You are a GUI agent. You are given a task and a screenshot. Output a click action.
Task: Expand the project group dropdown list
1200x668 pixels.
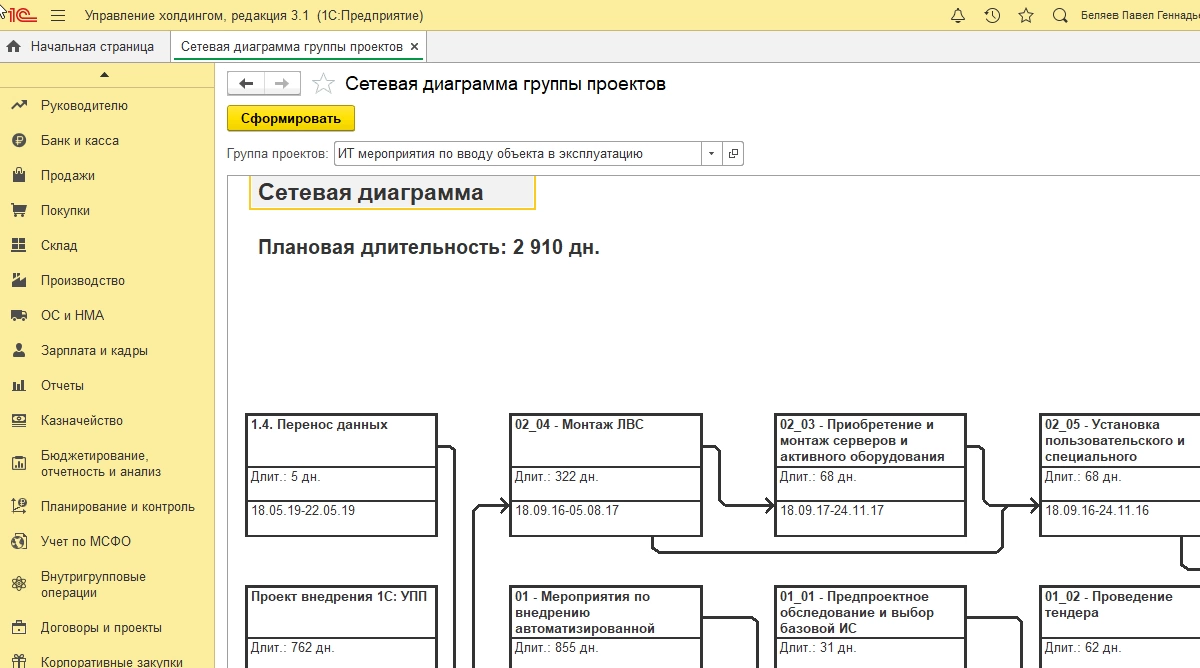coord(711,154)
